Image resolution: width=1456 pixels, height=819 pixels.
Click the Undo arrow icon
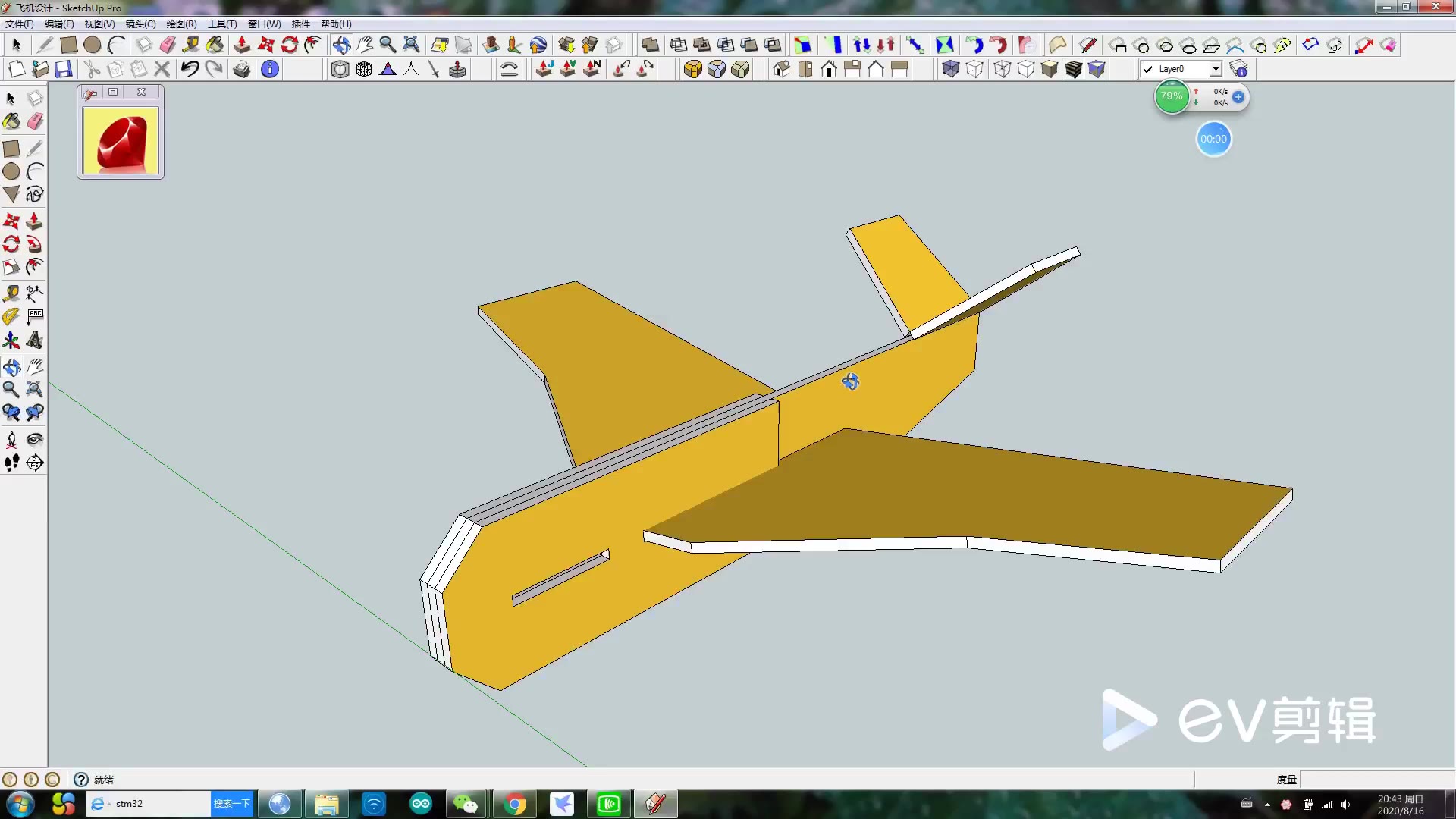click(190, 69)
